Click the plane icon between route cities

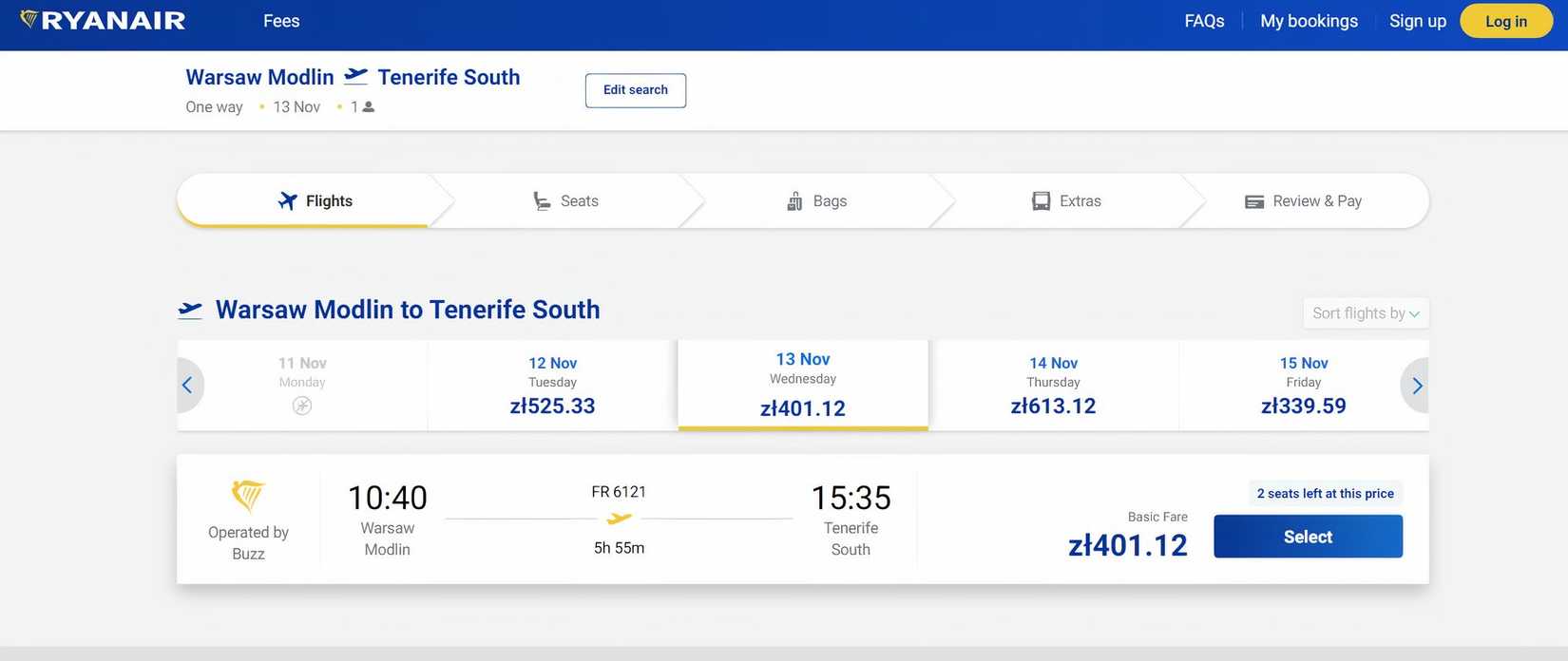click(x=355, y=74)
